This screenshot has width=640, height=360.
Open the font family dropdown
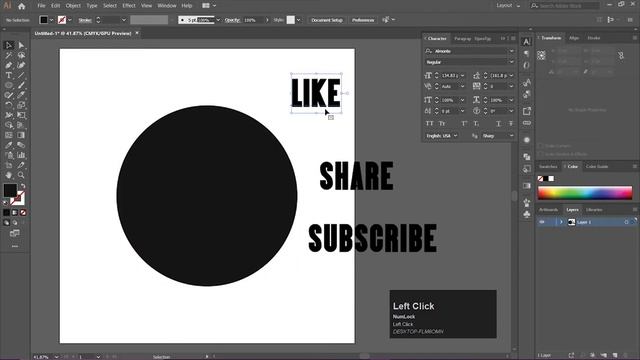pyautogui.click(x=511, y=51)
